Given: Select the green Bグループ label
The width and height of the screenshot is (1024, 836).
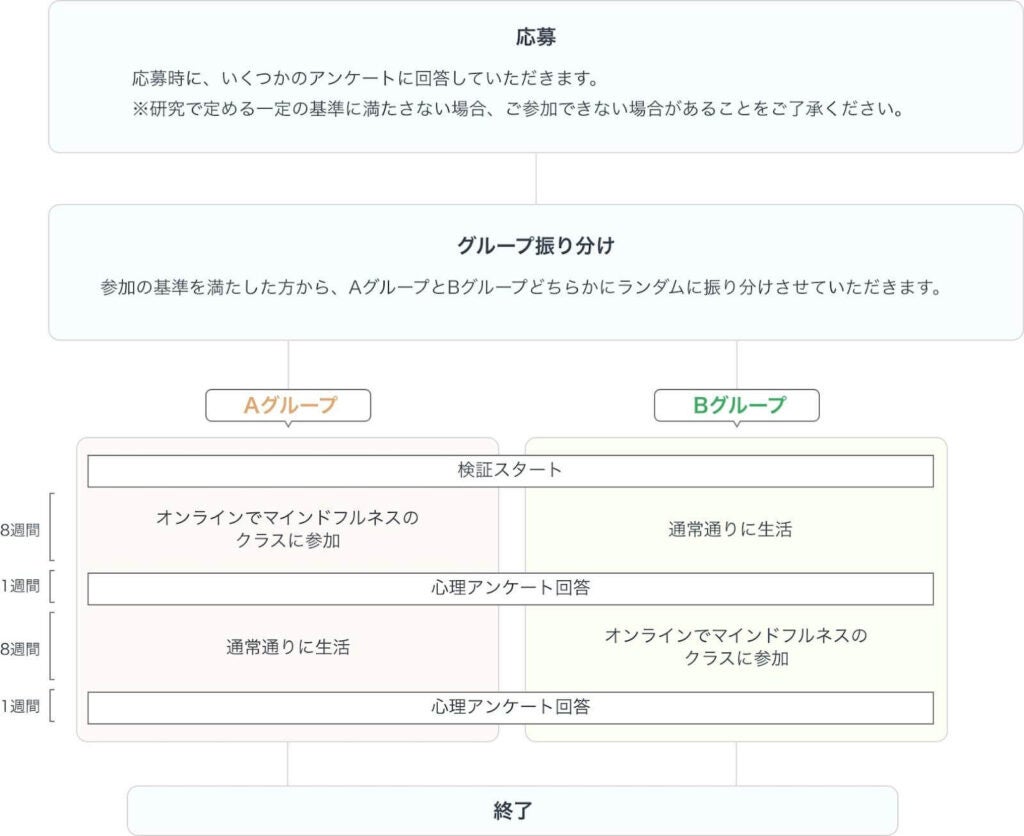Looking at the screenshot, I should [x=738, y=405].
